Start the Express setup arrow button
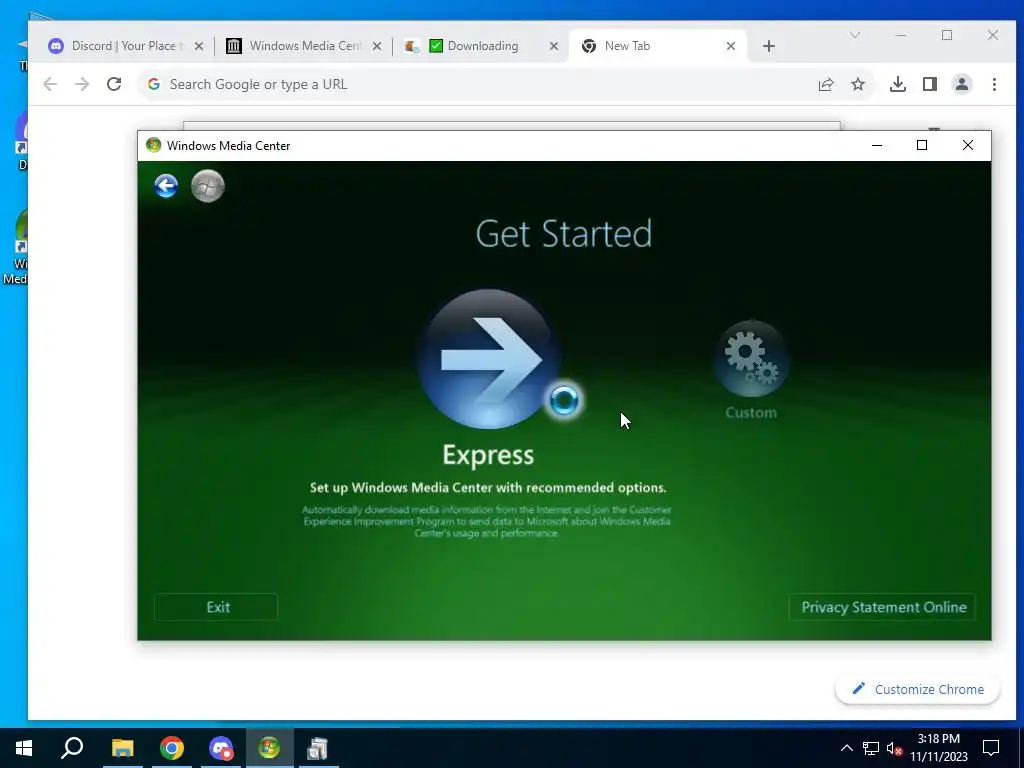 point(488,359)
